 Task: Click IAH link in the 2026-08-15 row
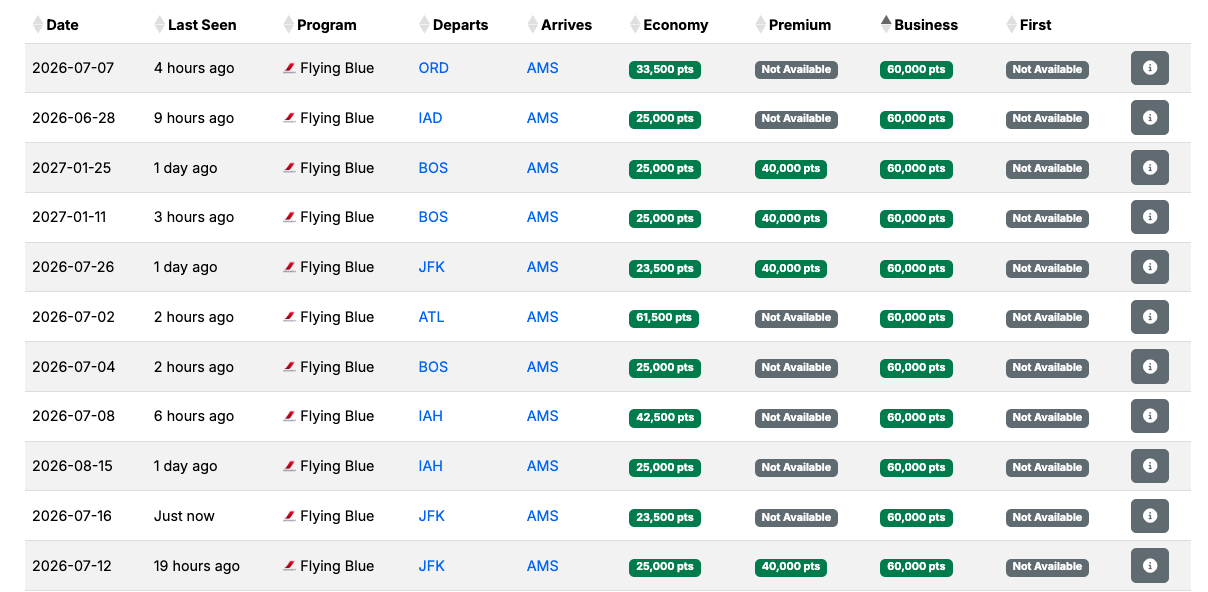tap(431, 466)
